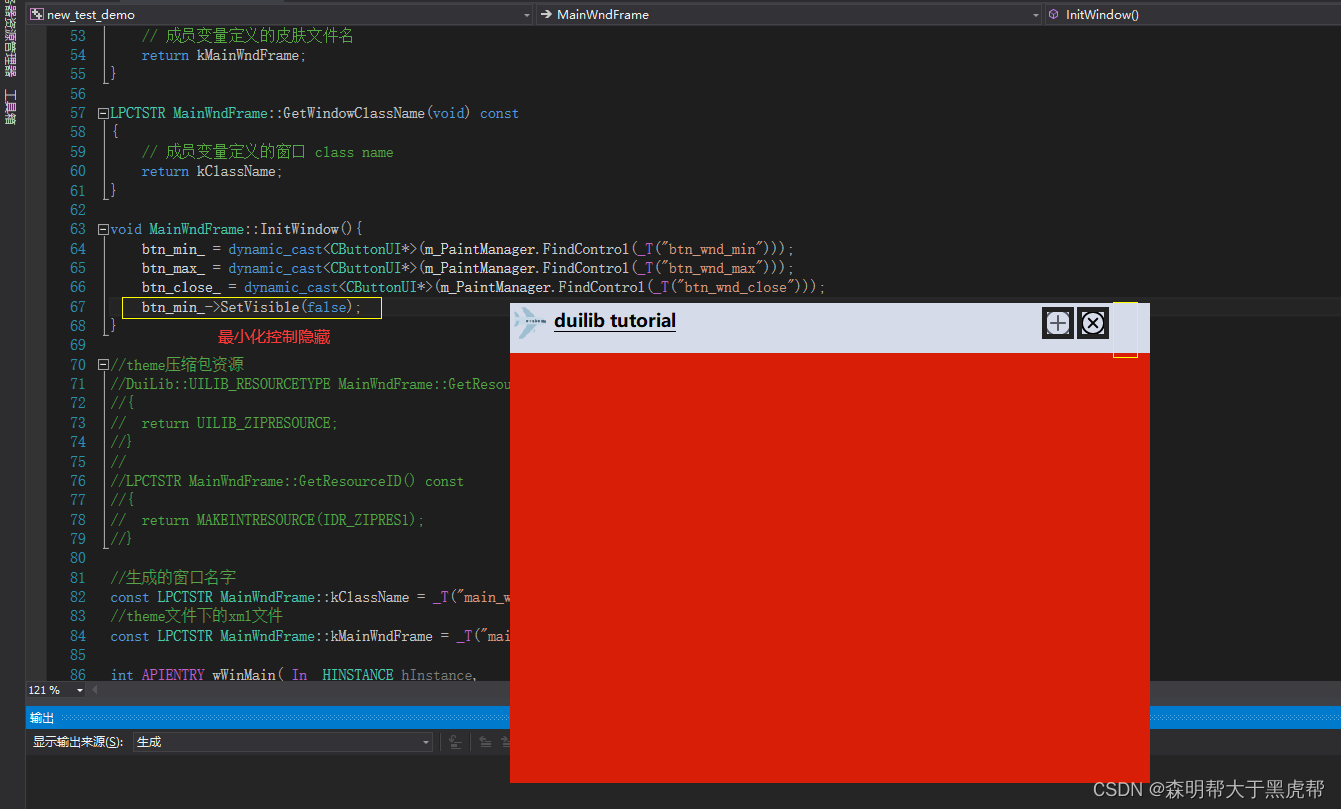Click the wWinMain declaration on line 86
The image size is (1341, 809).
click(x=292, y=675)
